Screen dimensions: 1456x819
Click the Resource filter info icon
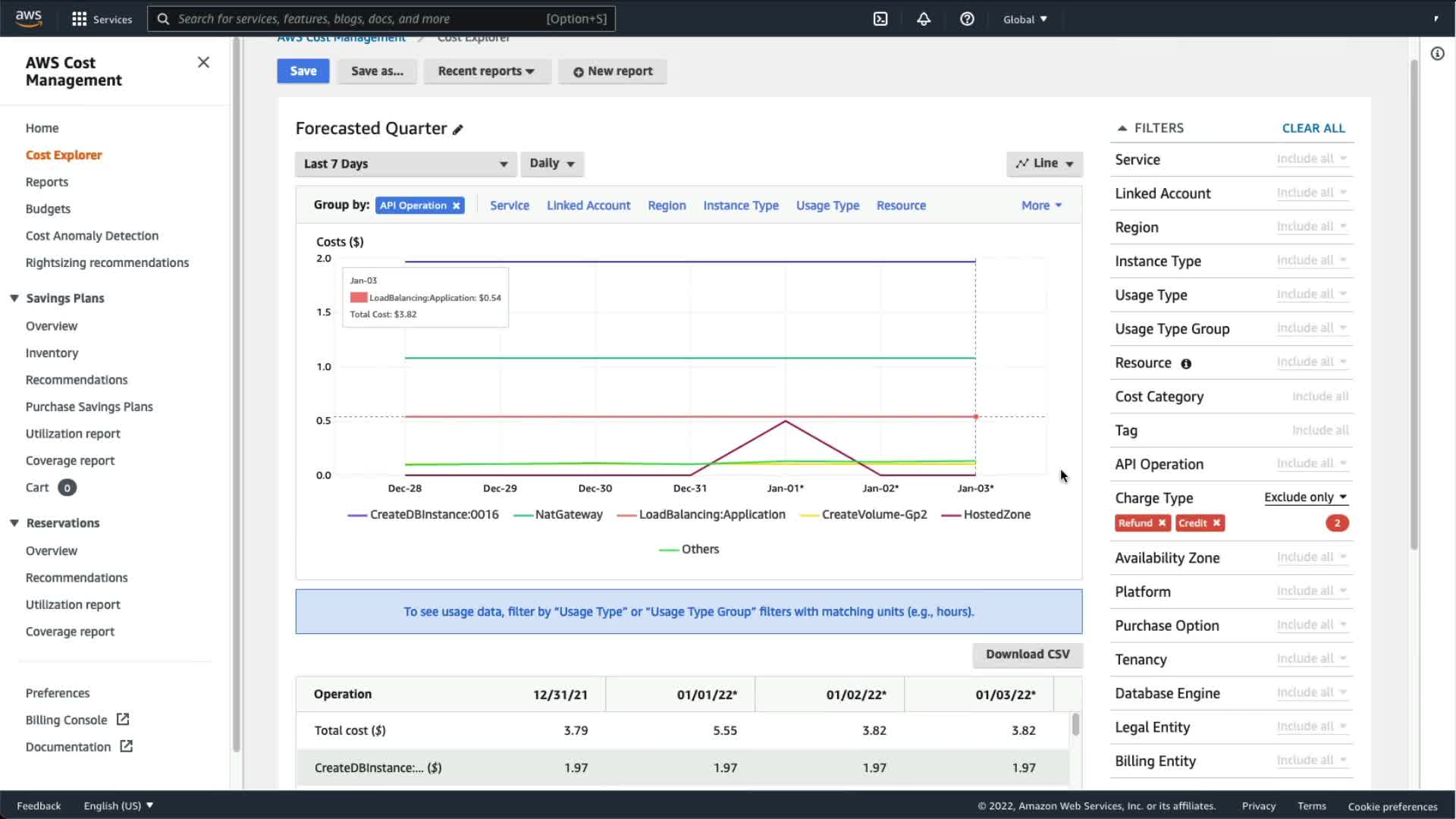[1186, 364]
